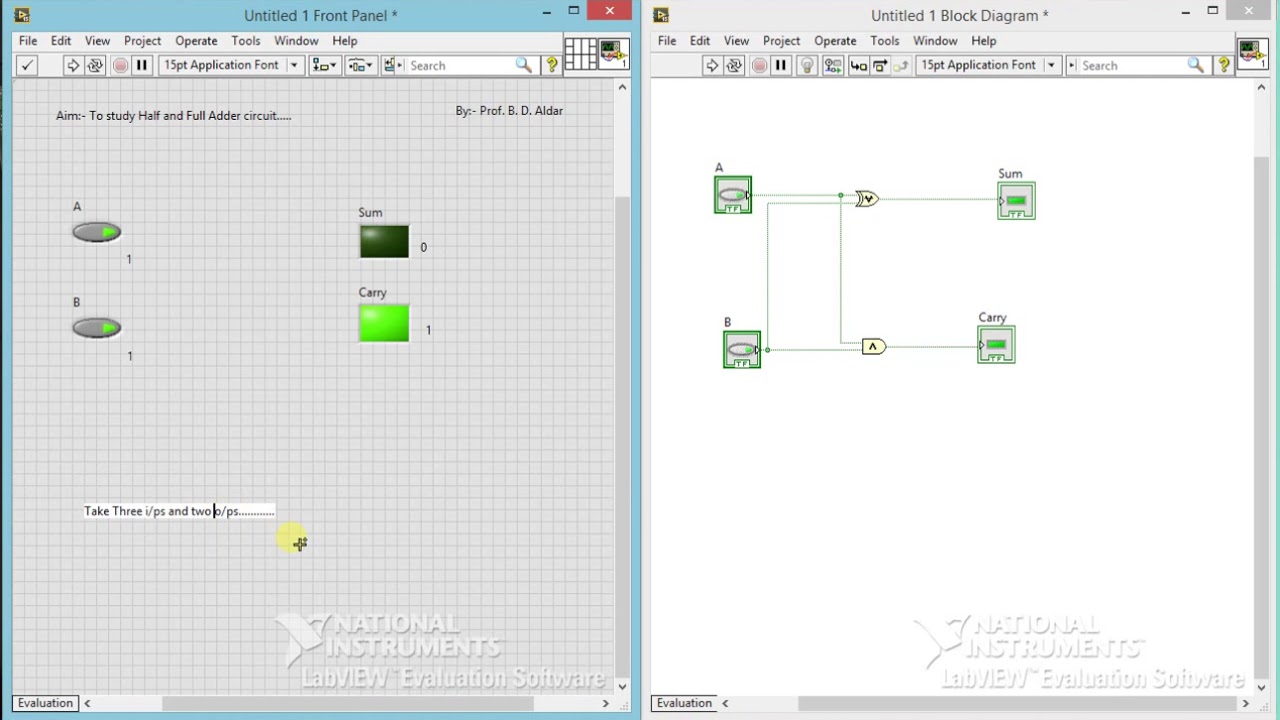Open File menu in Front Panel
Screen dimensions: 1280x720
[x=28, y=41]
